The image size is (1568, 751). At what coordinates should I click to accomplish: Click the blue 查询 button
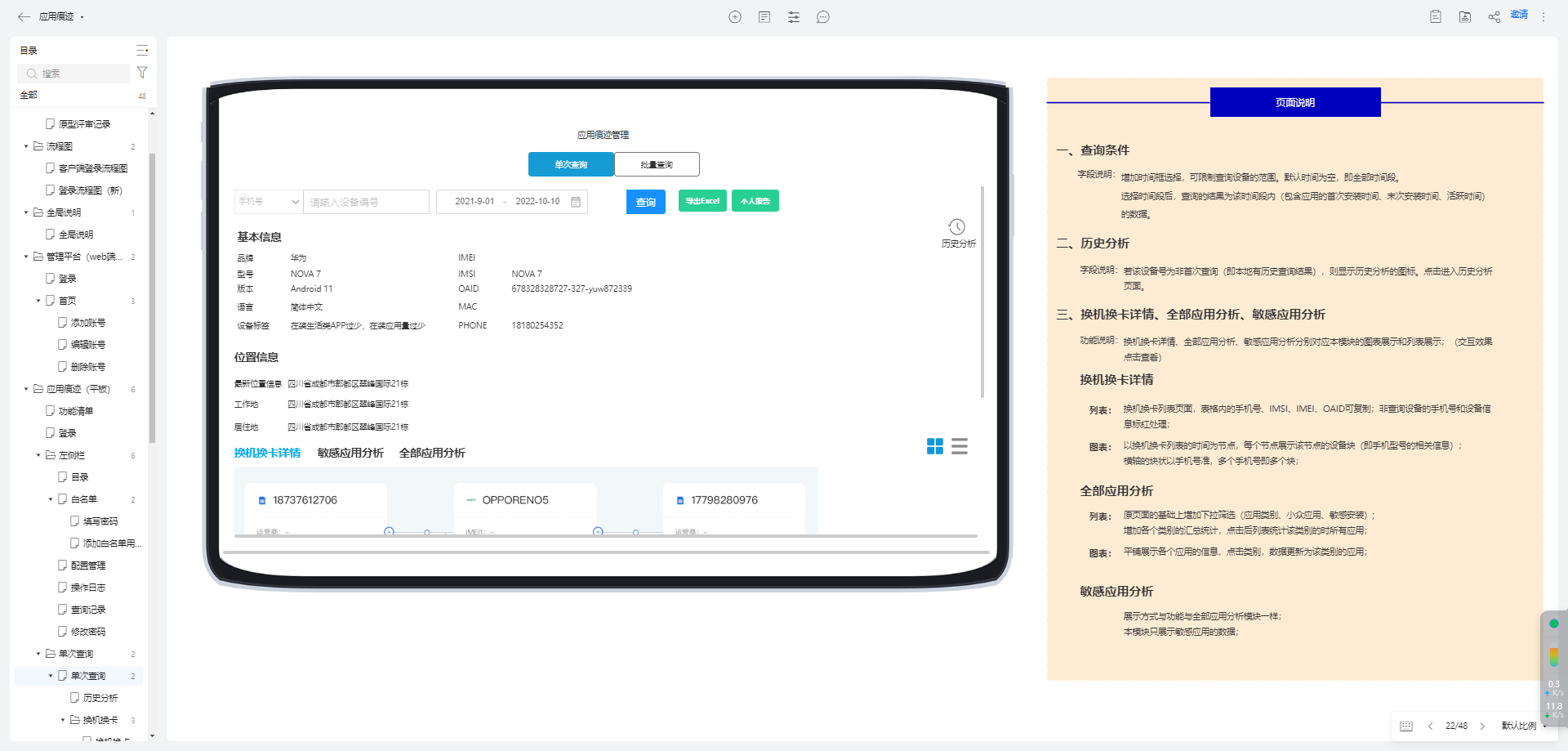[x=646, y=202]
